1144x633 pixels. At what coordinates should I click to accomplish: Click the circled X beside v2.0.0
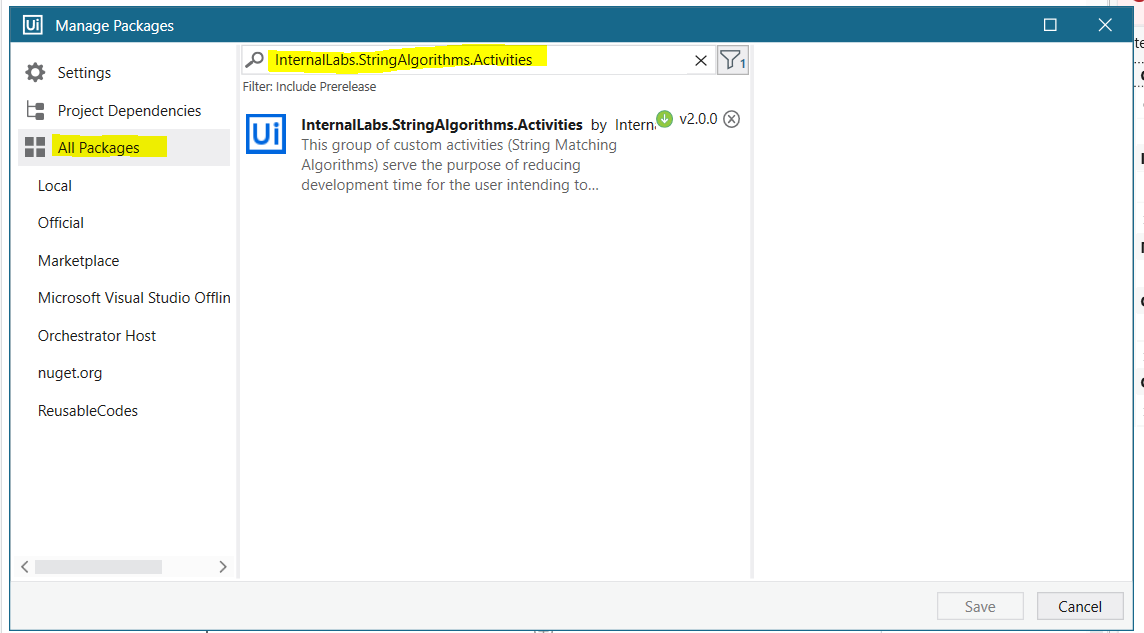coord(731,118)
